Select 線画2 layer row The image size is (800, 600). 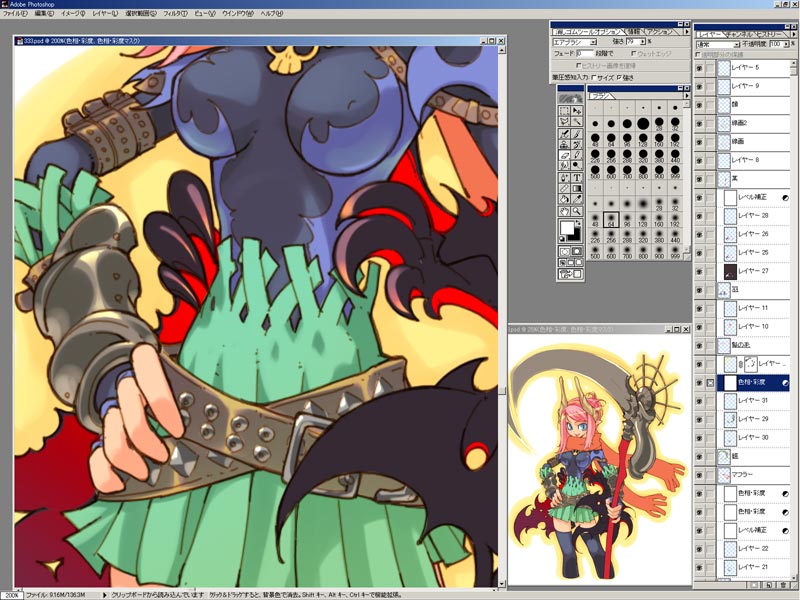(753, 123)
